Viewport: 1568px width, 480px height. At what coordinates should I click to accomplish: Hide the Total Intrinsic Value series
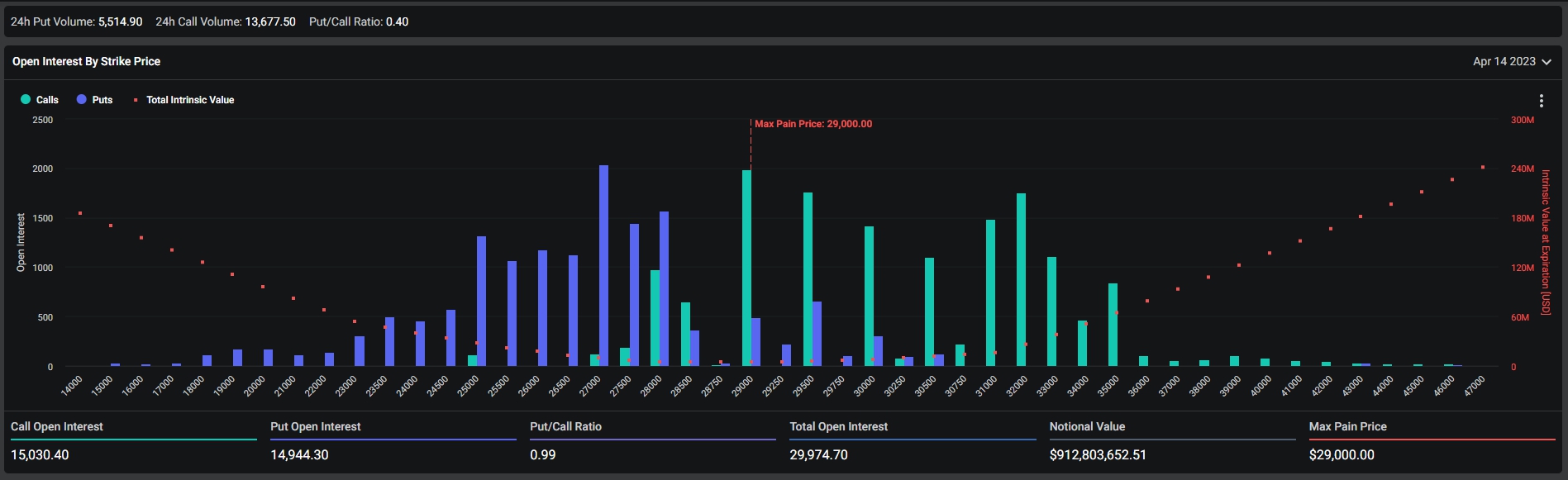[183, 100]
